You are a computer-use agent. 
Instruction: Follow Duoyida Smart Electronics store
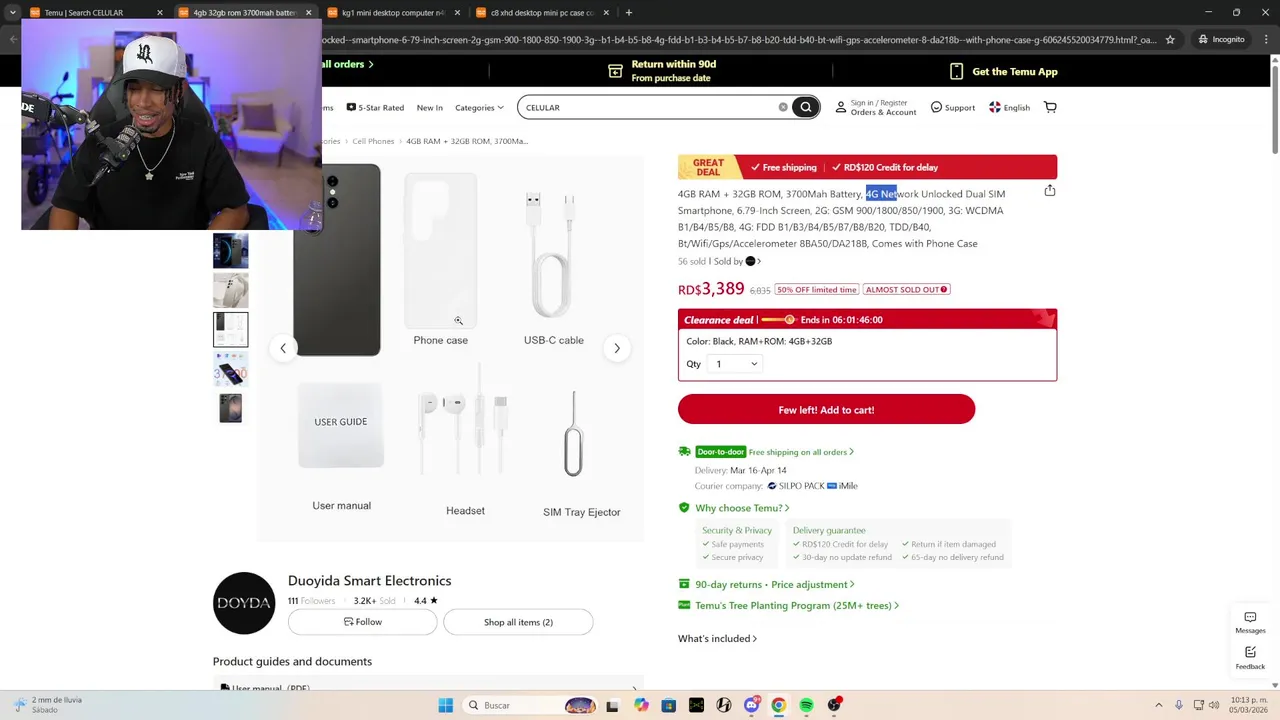click(x=362, y=622)
